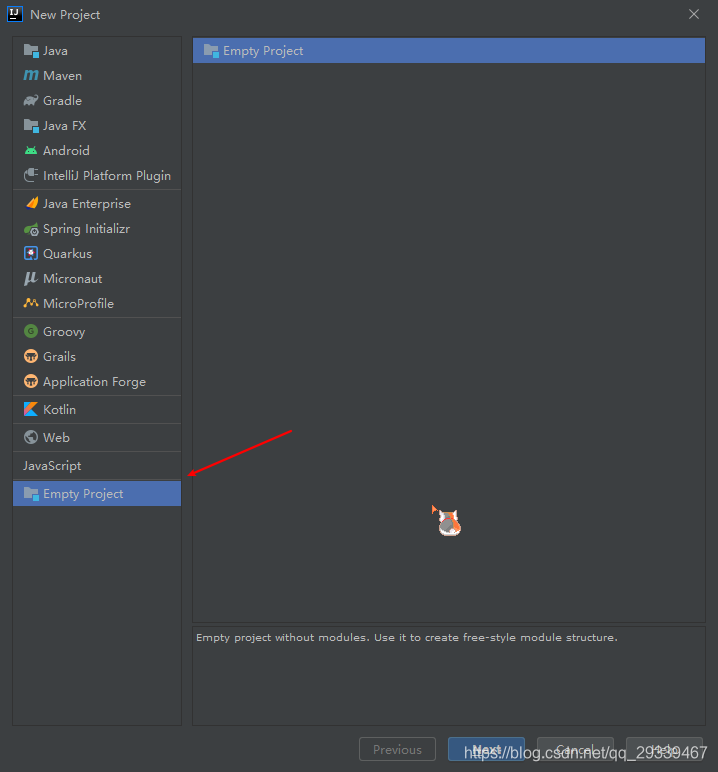Click the MicroProfile orange icon

click(x=31, y=303)
